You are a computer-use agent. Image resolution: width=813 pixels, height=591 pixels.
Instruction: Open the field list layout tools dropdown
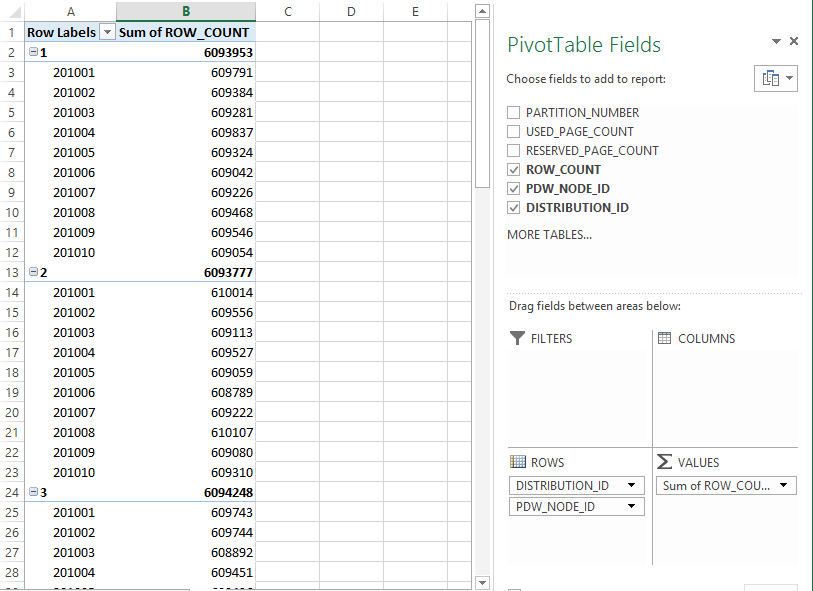click(x=776, y=78)
